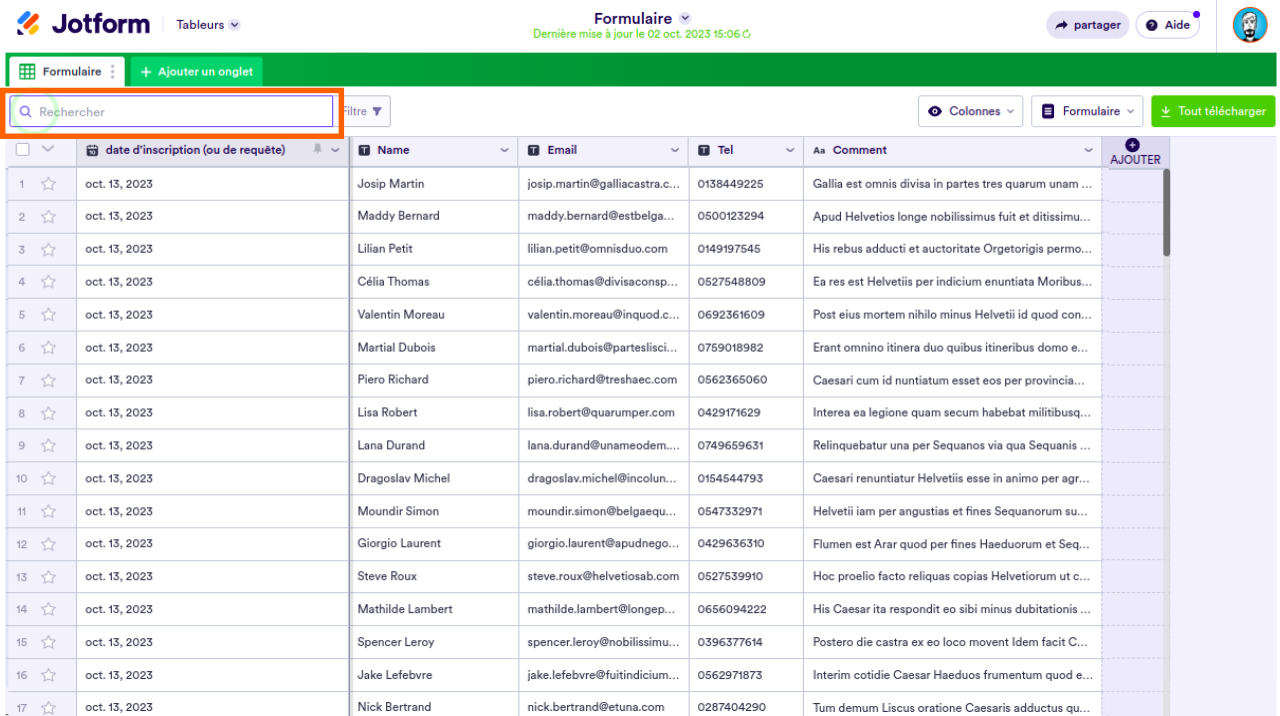The height and width of the screenshot is (716, 1280).
Task: Star the row for Josip Martin
Action: coord(48,184)
